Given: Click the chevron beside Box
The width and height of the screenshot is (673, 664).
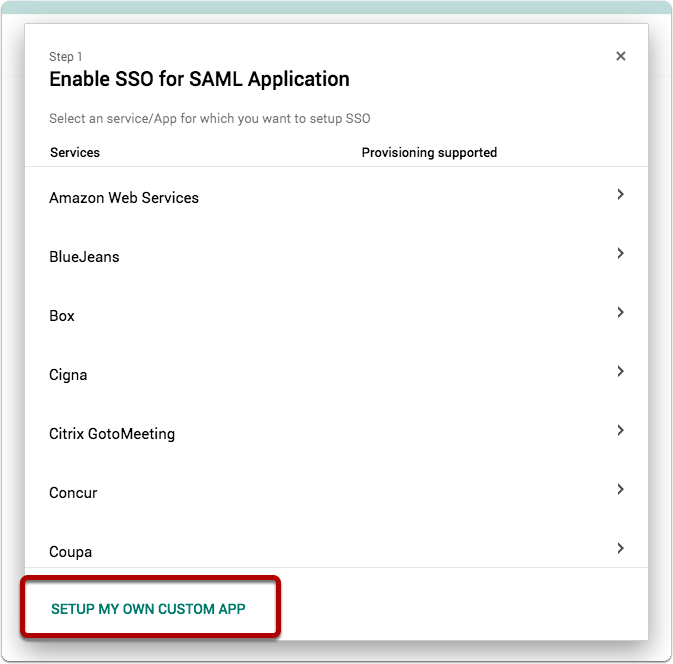Looking at the screenshot, I should click(x=620, y=312).
